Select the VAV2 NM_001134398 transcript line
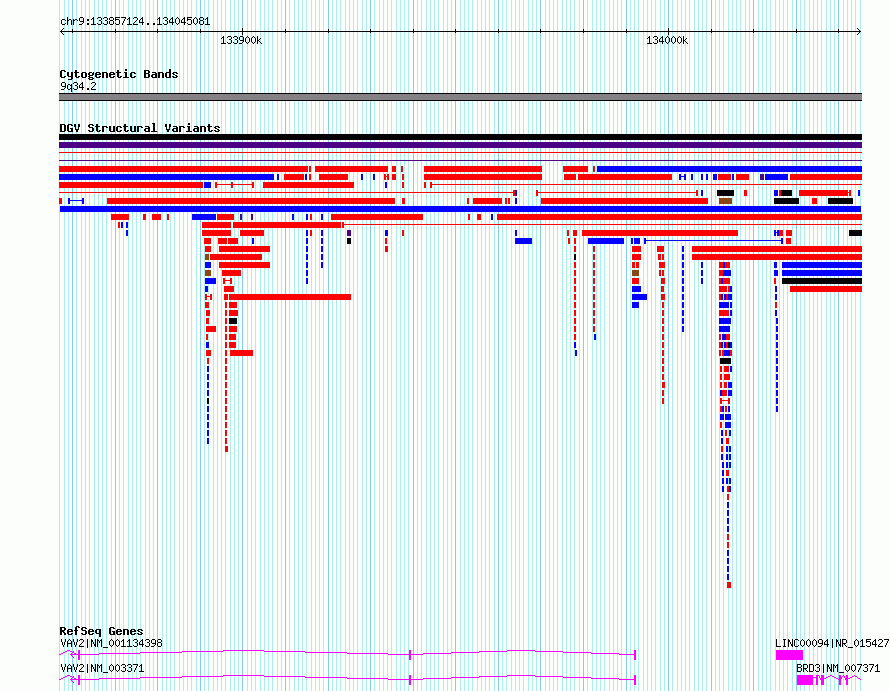This screenshot has width=890, height=691. pyautogui.click(x=348, y=653)
